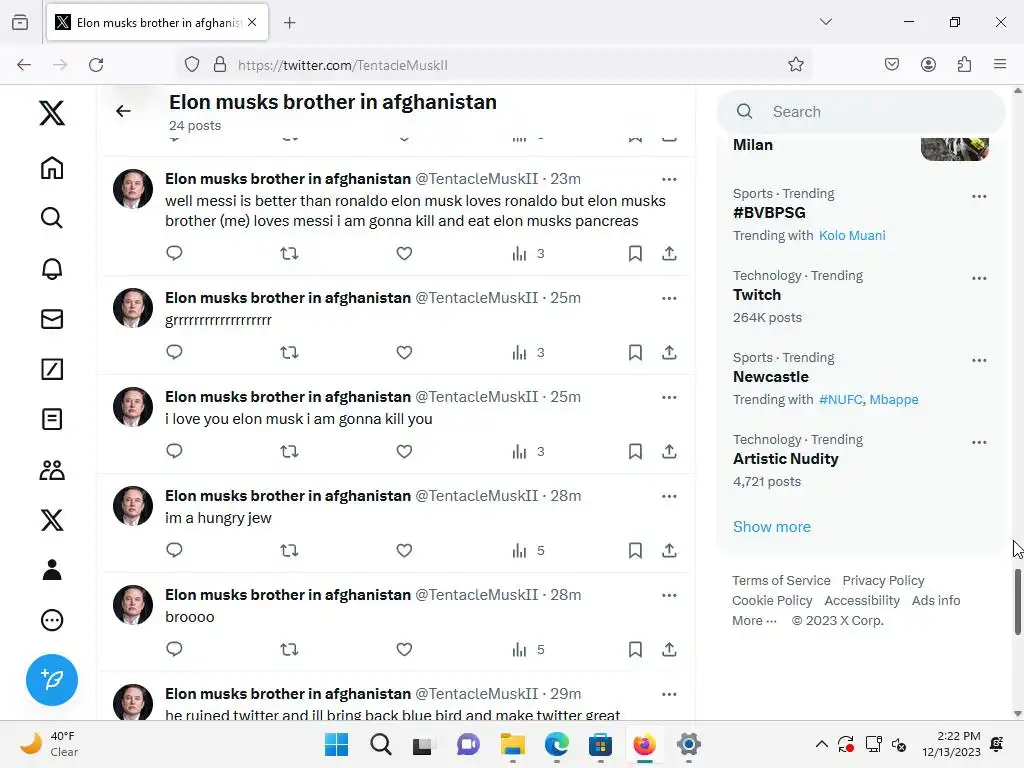Share 'i love you elon musk' post
Image resolution: width=1024 pixels, height=768 pixels.
(x=669, y=451)
